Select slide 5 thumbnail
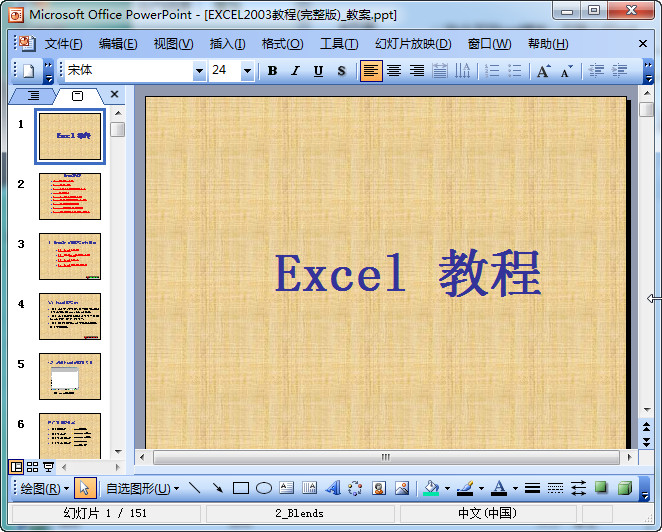The height and width of the screenshot is (532, 662). 70,376
